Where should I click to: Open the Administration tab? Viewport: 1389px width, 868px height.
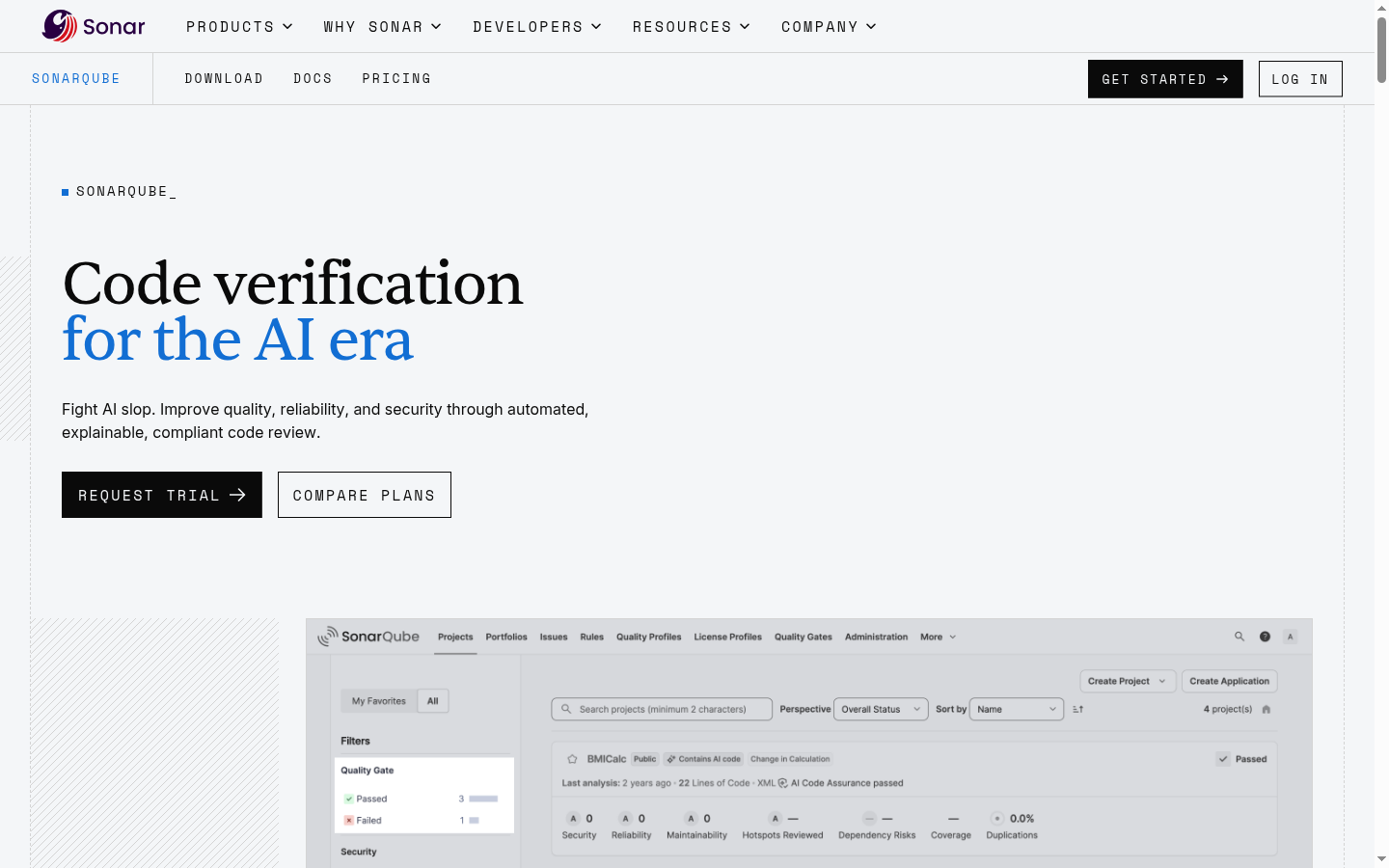877,637
